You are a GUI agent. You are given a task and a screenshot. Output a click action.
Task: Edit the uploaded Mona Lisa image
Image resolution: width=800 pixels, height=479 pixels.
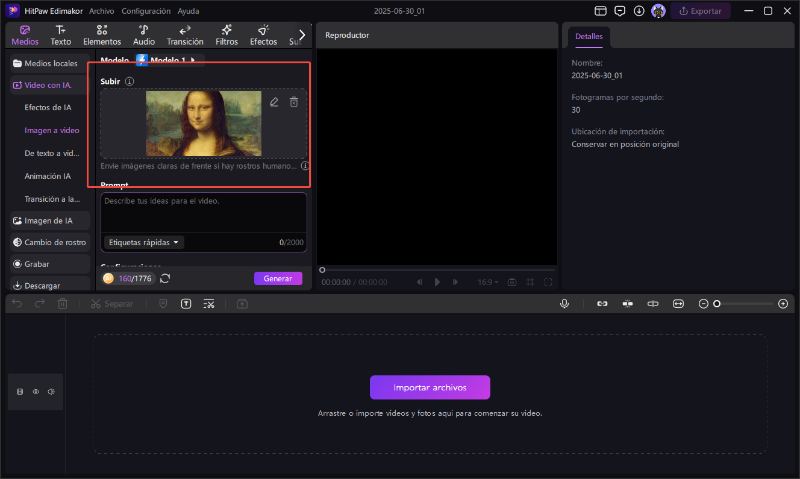pyautogui.click(x=274, y=102)
